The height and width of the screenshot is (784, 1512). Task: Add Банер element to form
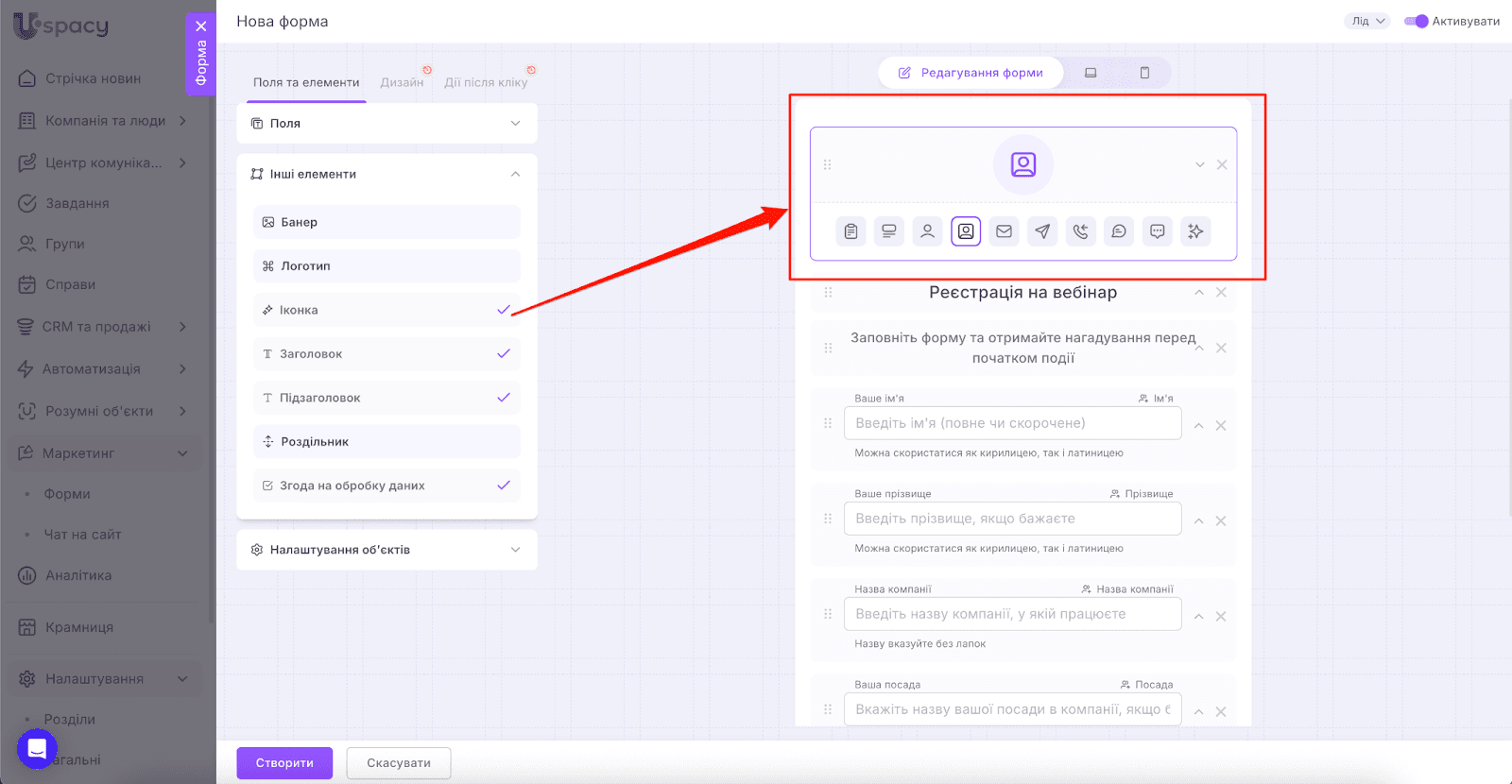(387, 222)
